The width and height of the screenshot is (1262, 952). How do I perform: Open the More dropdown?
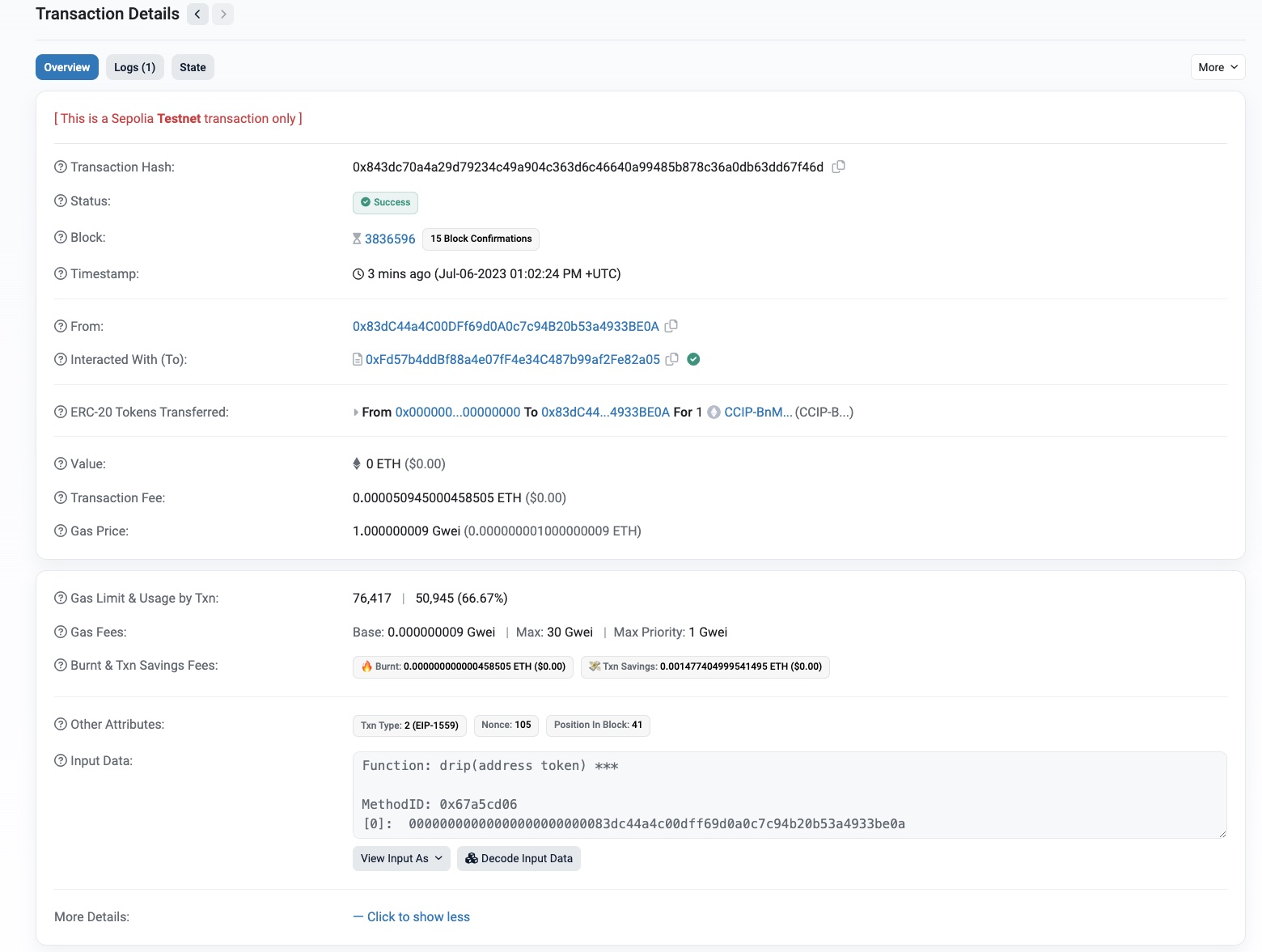pos(1217,67)
